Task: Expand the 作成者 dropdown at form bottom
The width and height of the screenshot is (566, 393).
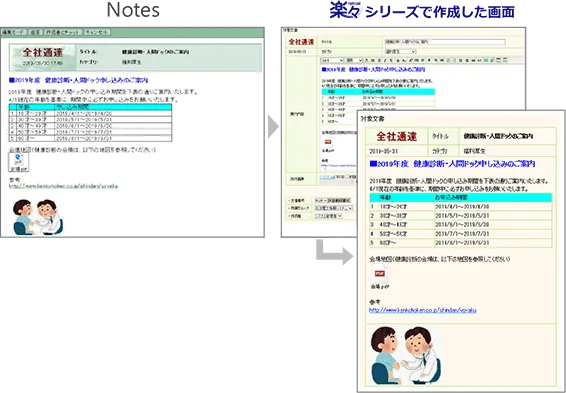Action: (x=328, y=216)
